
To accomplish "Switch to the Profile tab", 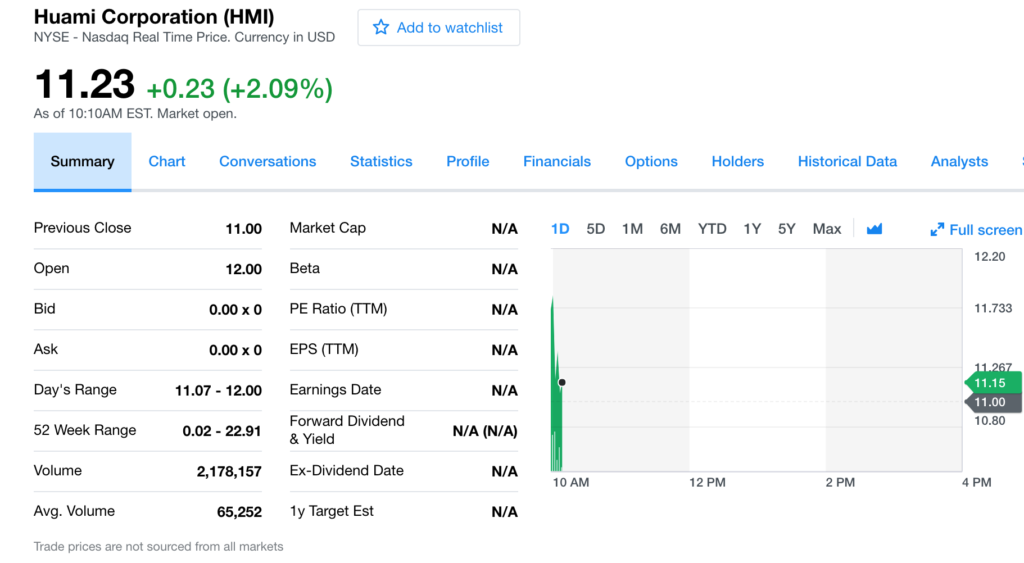I will pyautogui.click(x=467, y=161).
